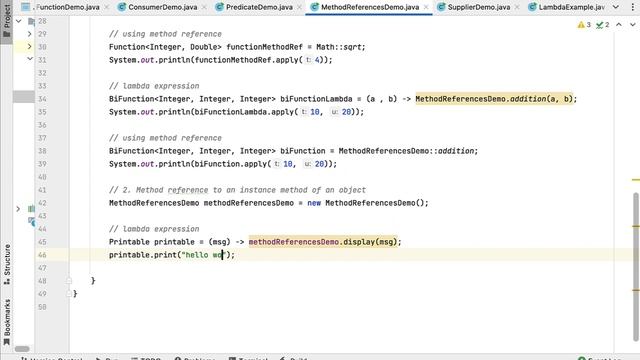The image size is (640, 360).
Task: Click the highlighted MethodReferencesDemo.addition(a, b) expression
Action: [x=494, y=99]
